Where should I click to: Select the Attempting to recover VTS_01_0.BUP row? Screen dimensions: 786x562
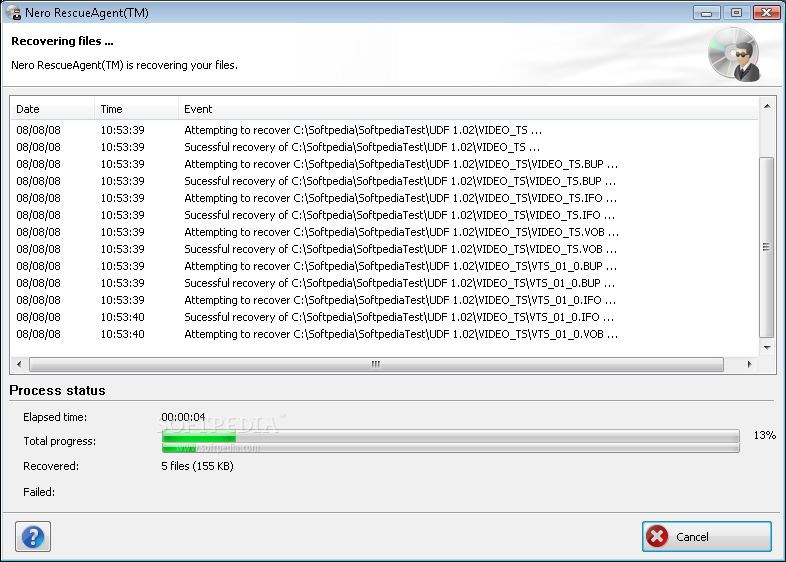(x=384, y=267)
